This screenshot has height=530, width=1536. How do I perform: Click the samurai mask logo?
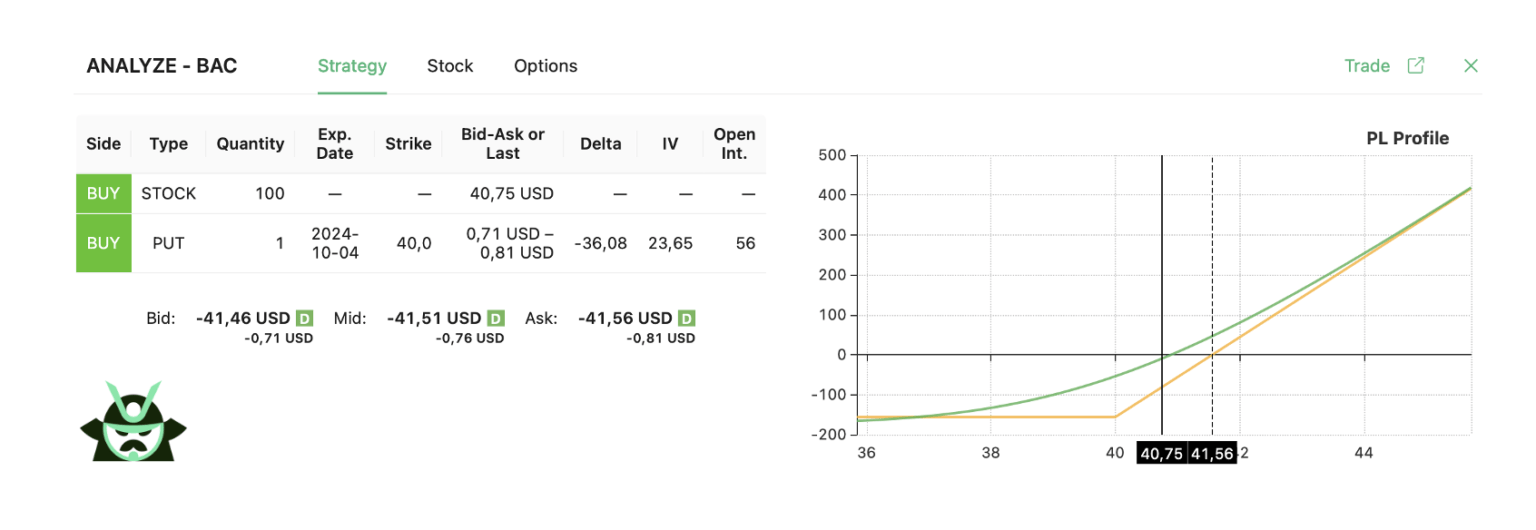[133, 421]
